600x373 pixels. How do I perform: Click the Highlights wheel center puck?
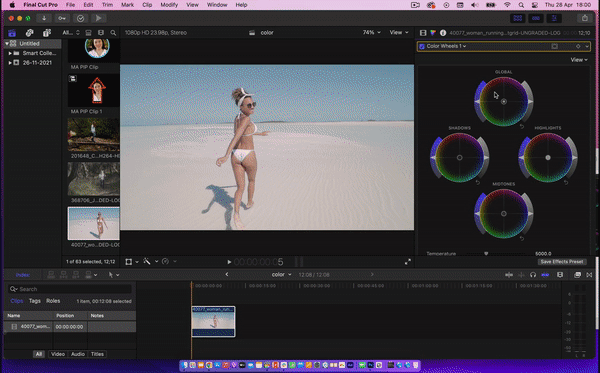(x=548, y=158)
